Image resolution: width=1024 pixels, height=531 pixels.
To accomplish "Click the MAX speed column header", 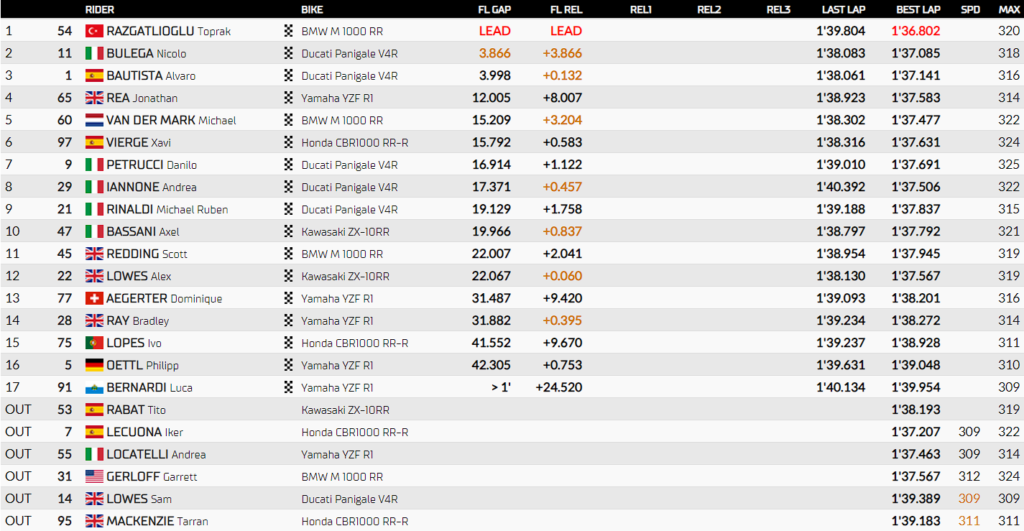I will [x=1009, y=9].
